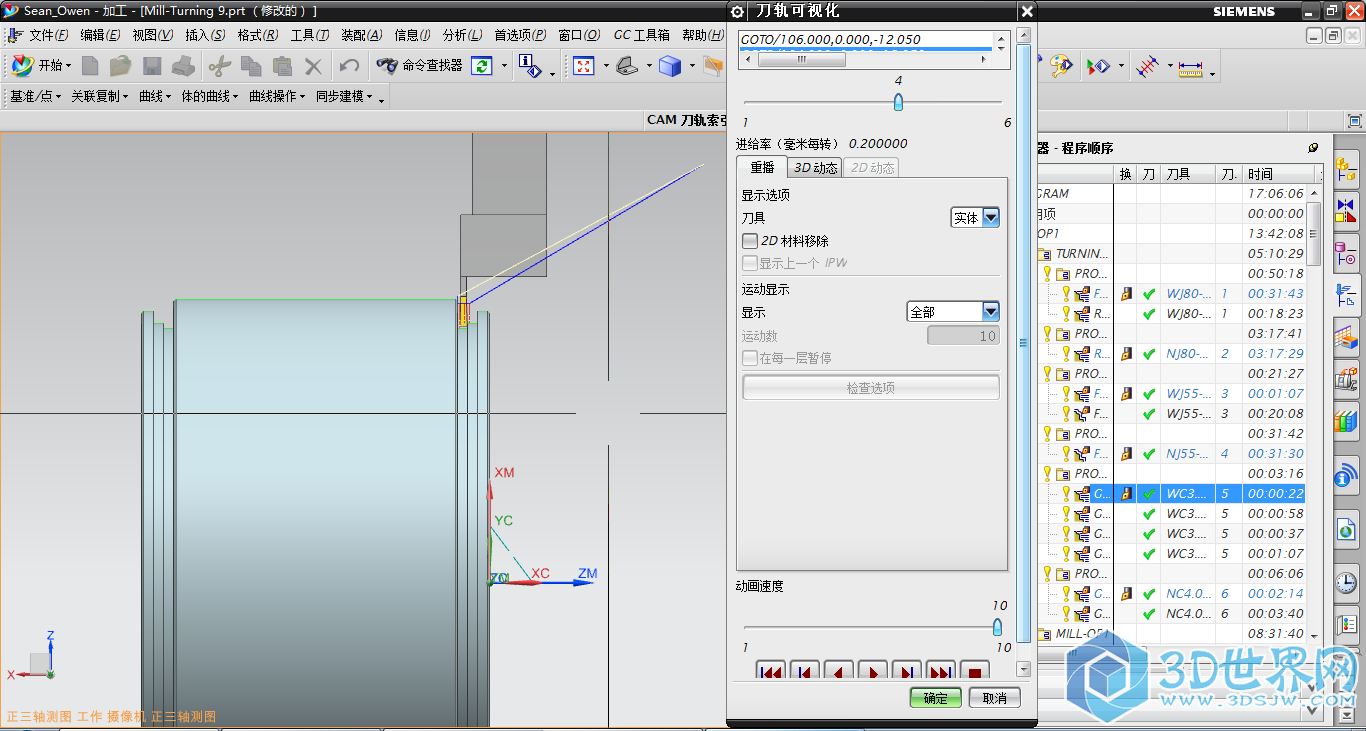Expand the 关联复制 toolbar dropdown

(99, 97)
